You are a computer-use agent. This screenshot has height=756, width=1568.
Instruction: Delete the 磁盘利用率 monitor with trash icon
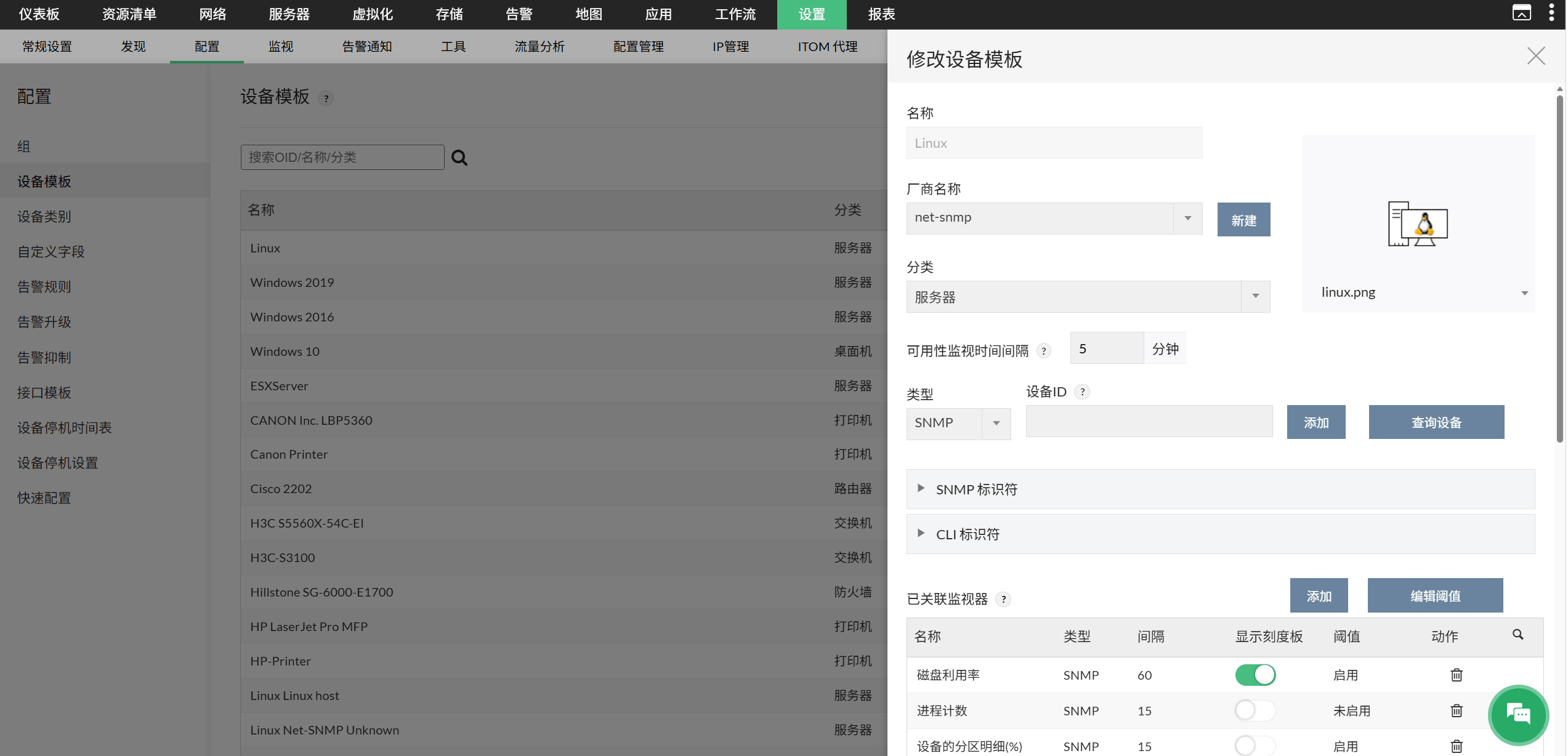point(1457,675)
